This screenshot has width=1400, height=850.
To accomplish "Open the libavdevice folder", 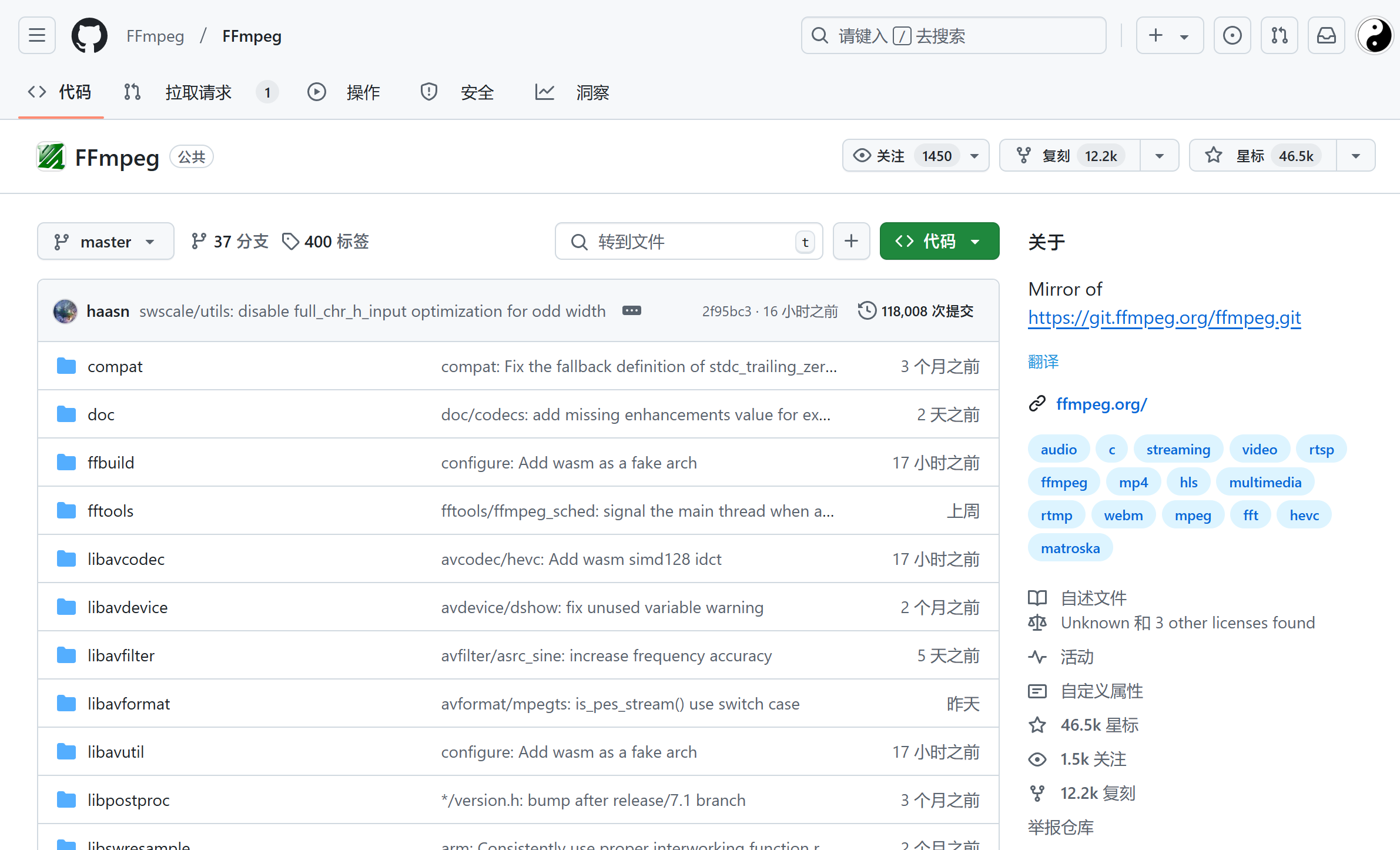I will pos(128,607).
